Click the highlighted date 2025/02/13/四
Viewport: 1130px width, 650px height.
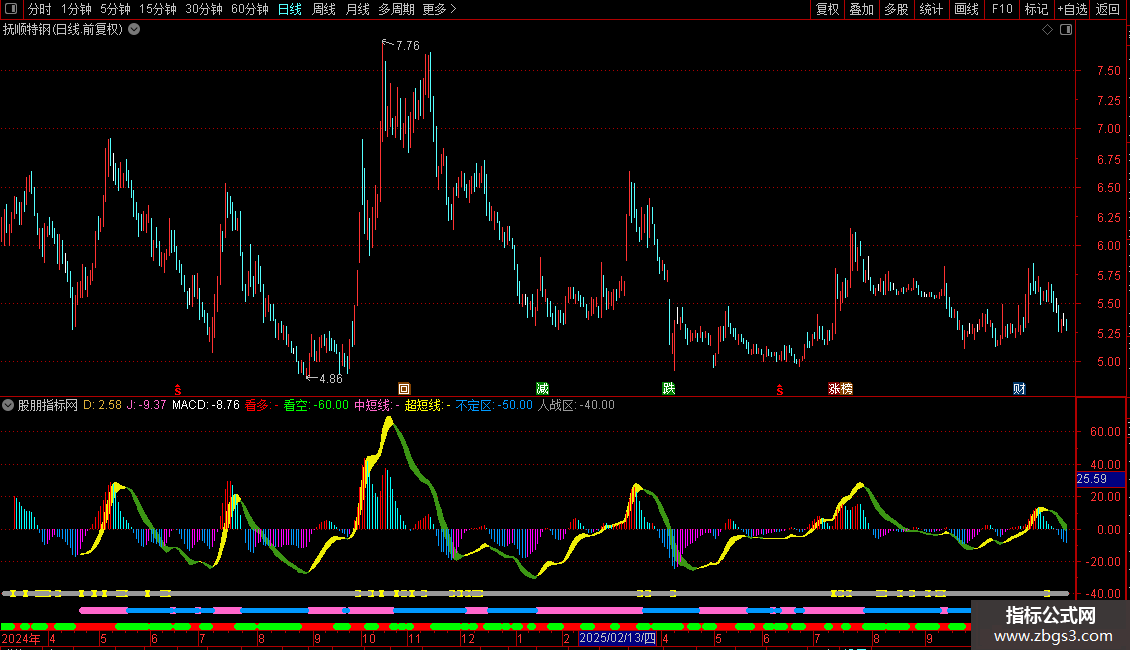tap(618, 638)
